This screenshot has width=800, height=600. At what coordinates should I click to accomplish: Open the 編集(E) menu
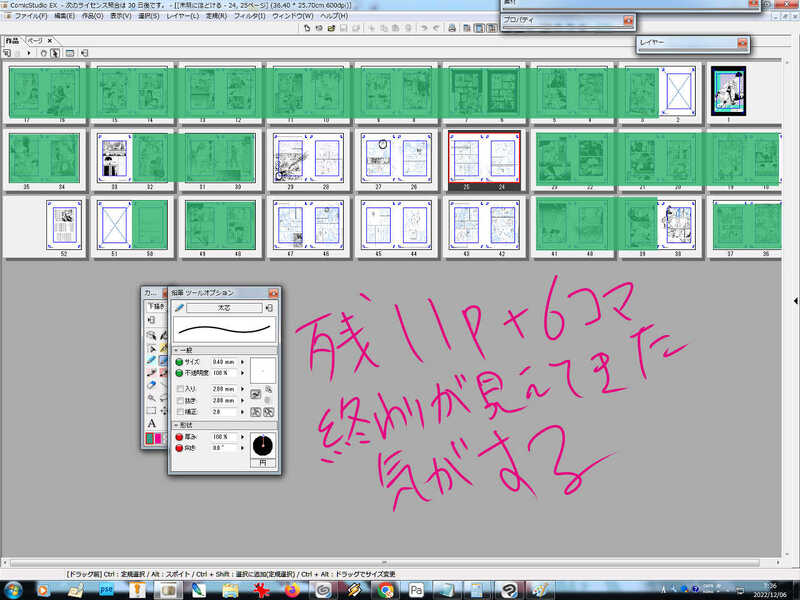click(64, 16)
